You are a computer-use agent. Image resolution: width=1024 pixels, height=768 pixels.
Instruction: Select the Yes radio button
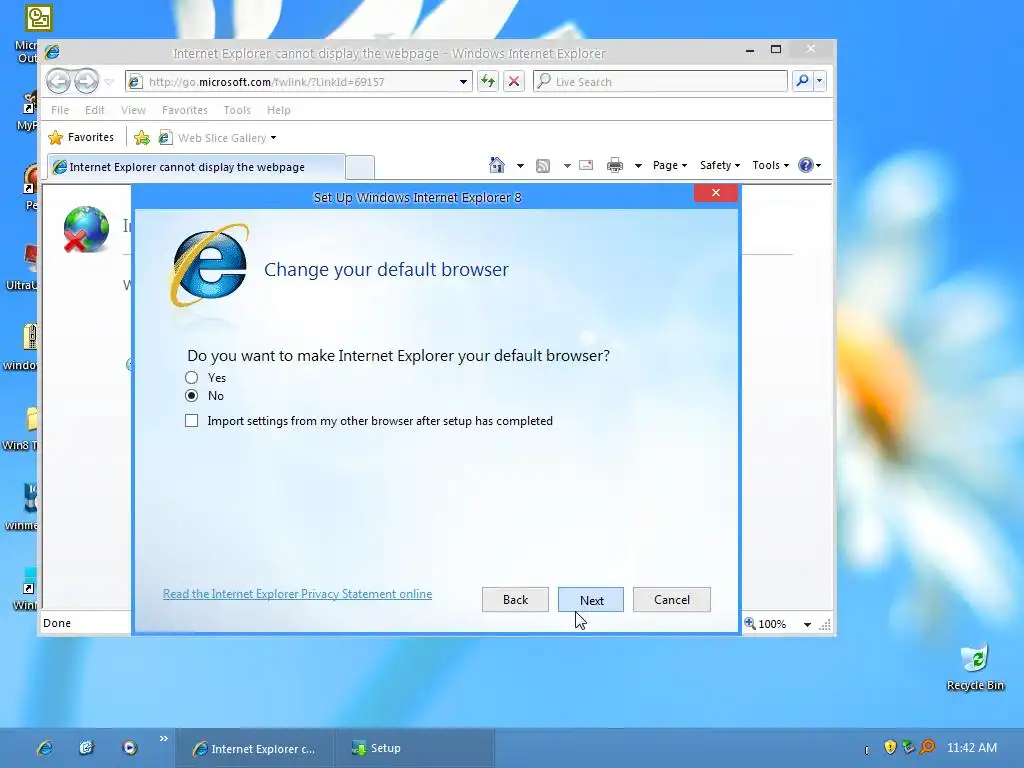click(x=191, y=377)
